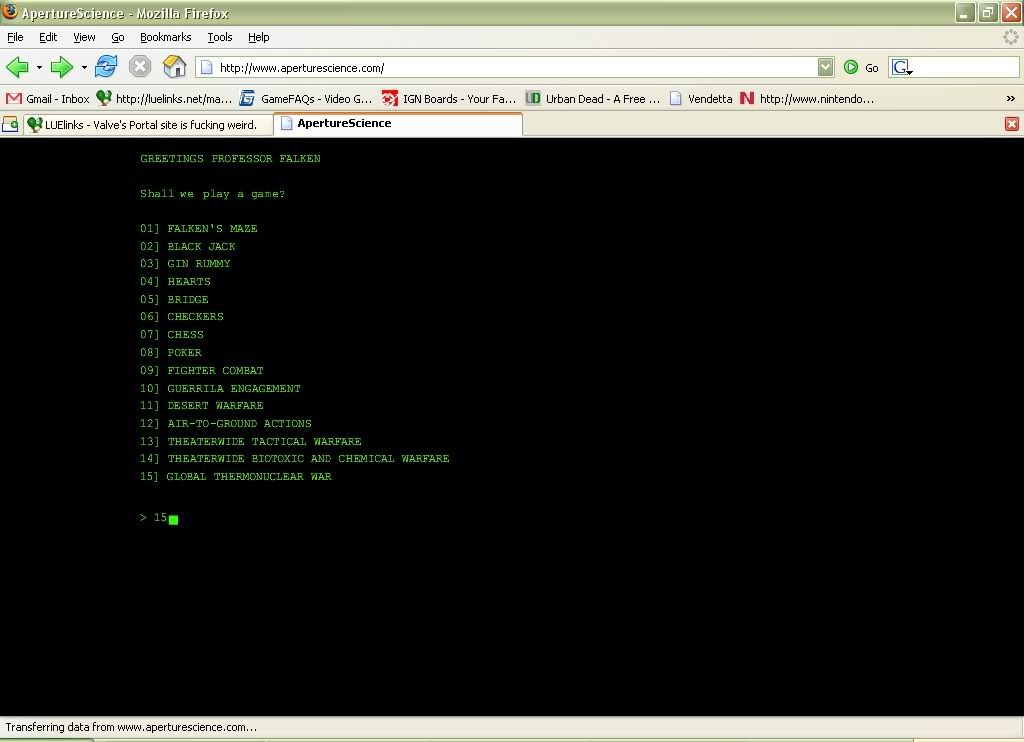Screen dimensions: 1024x742
Task: Click the '05] BRIDGE' entry
Action: coord(174,299)
